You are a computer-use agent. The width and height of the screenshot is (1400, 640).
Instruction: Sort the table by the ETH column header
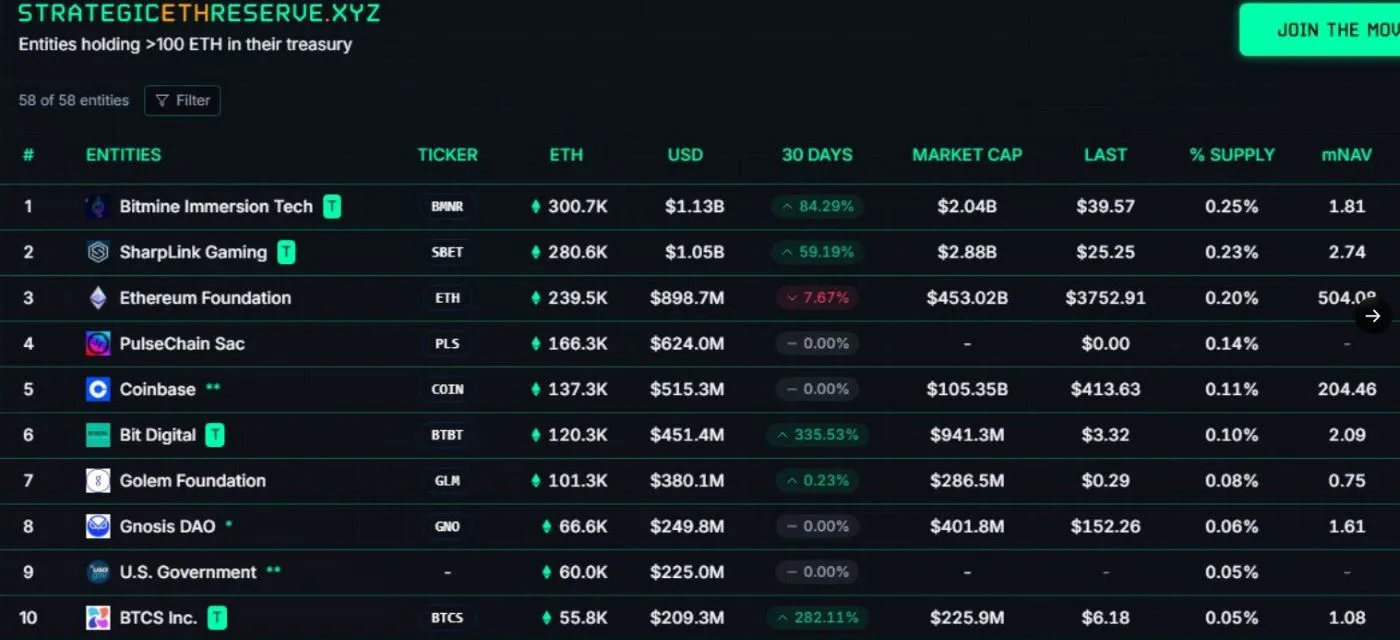point(566,155)
